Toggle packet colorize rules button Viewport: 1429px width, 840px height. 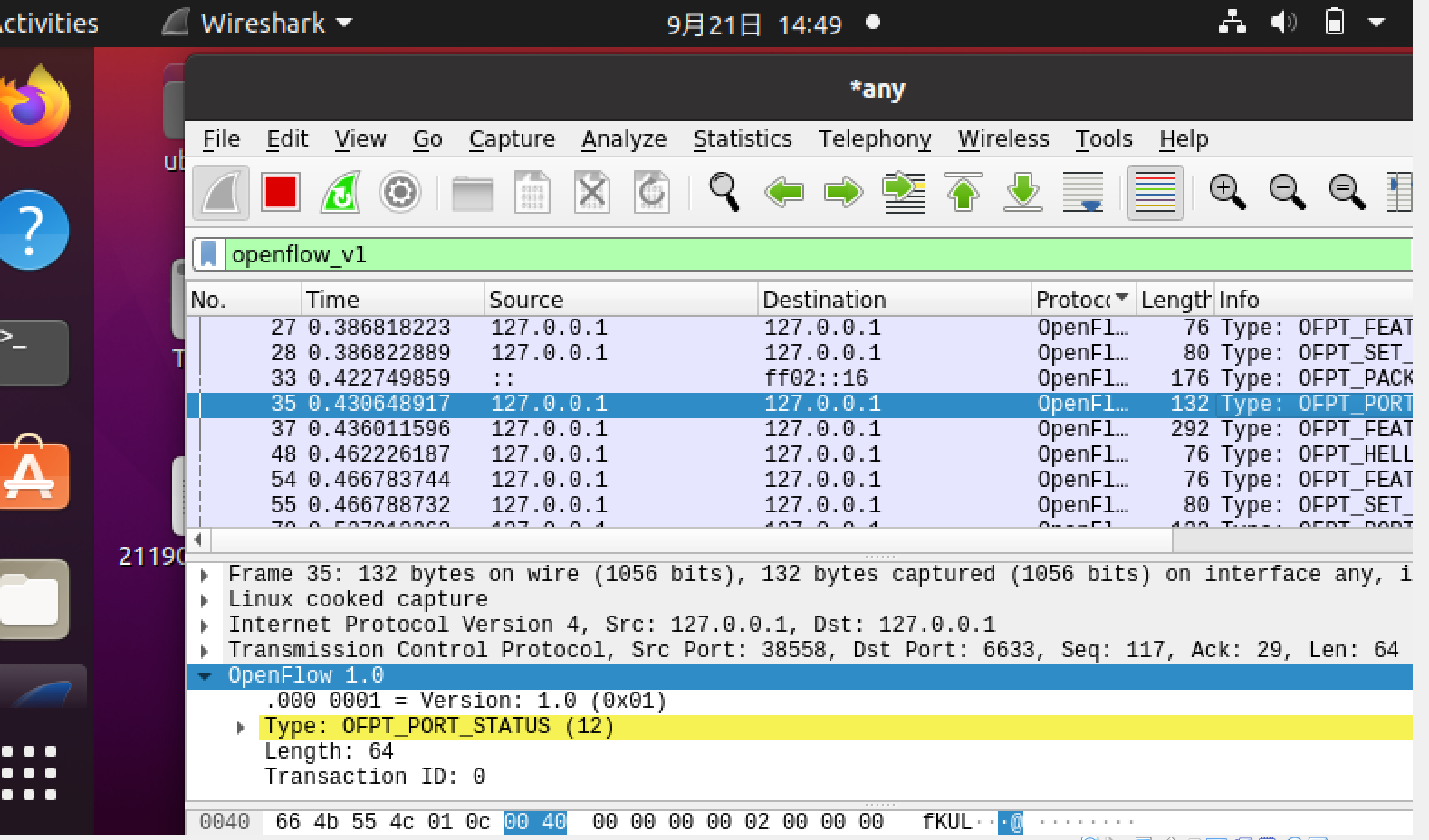point(1155,192)
